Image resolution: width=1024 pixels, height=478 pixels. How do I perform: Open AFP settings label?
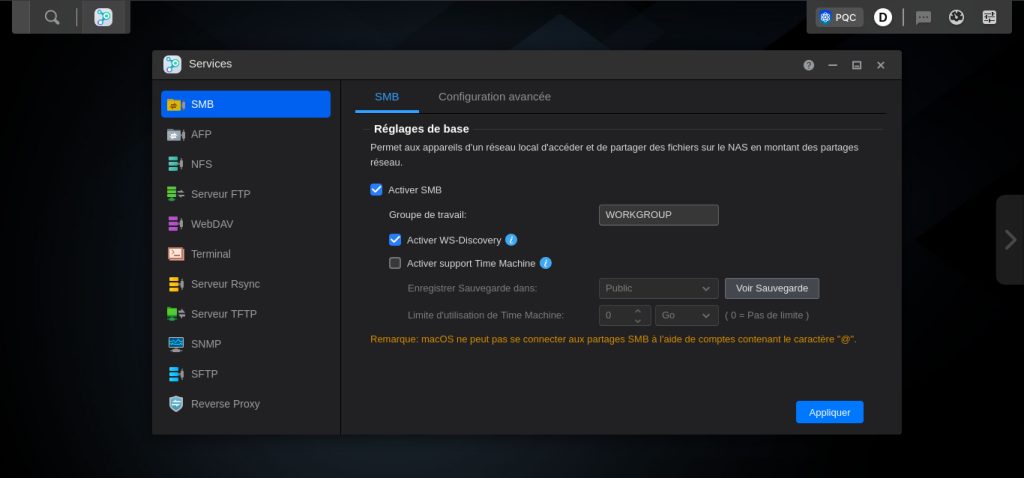[x=201, y=135]
